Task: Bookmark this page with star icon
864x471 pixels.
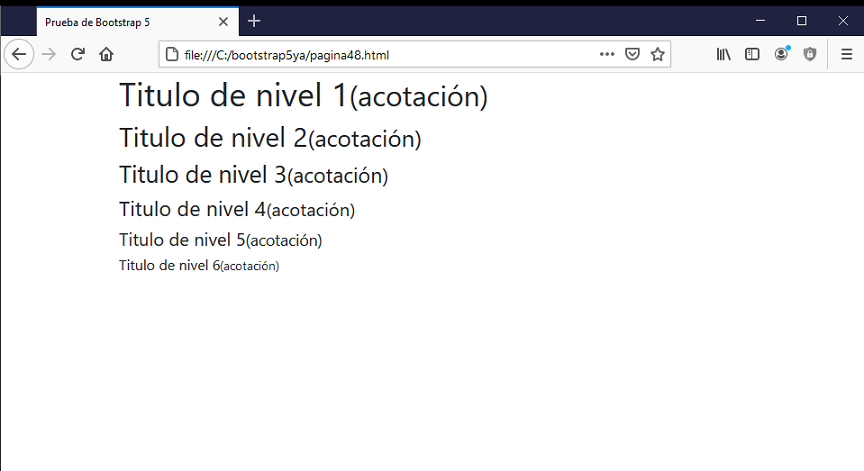Action: pos(657,54)
